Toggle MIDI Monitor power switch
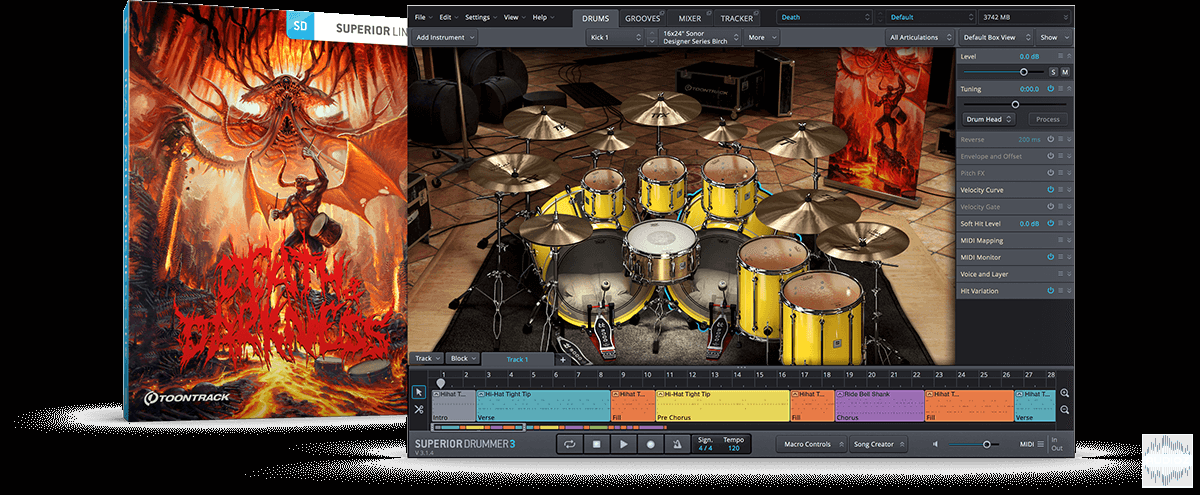The image size is (1200, 495). click(1051, 257)
